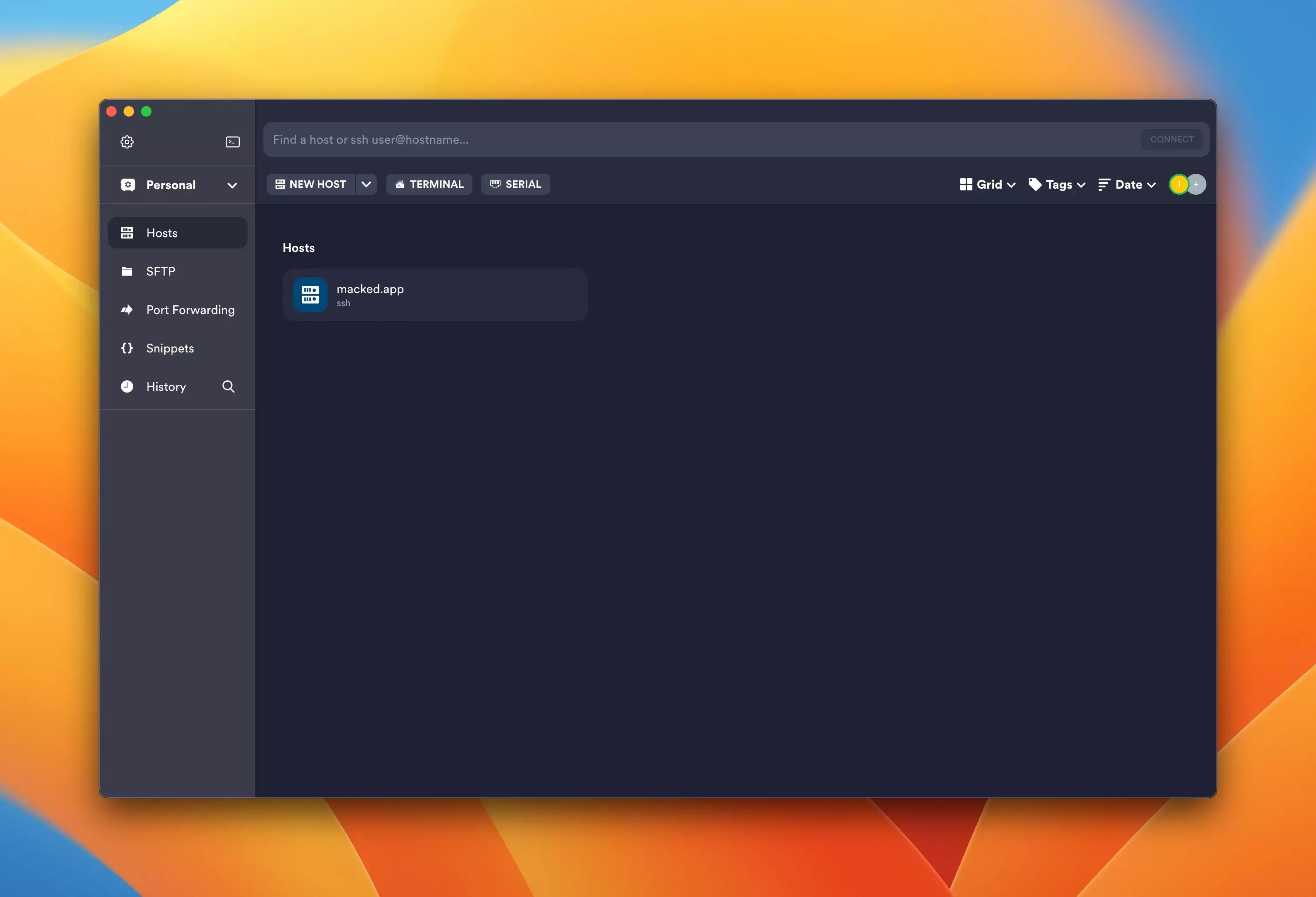
Task: Open the Grid view dropdown
Action: (x=988, y=185)
